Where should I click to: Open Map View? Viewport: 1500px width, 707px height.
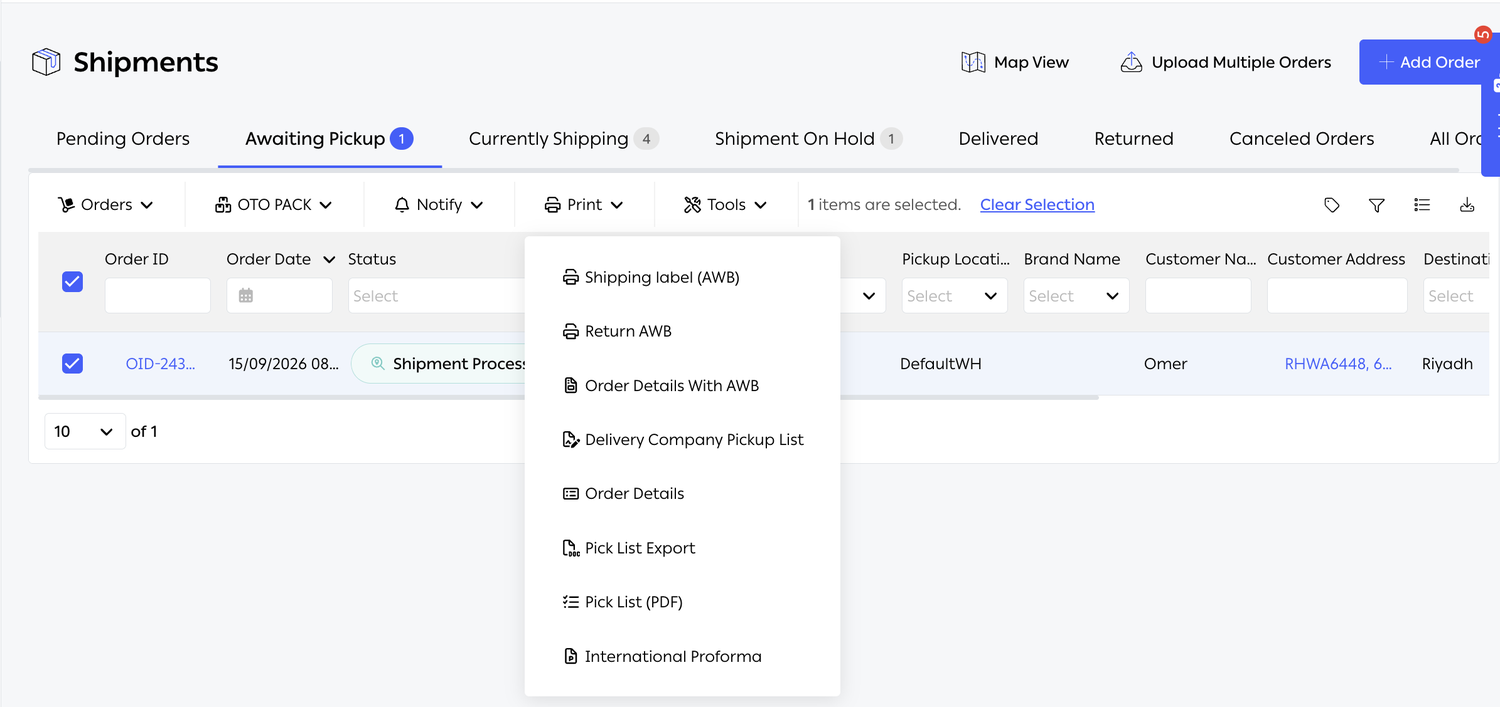point(1015,62)
